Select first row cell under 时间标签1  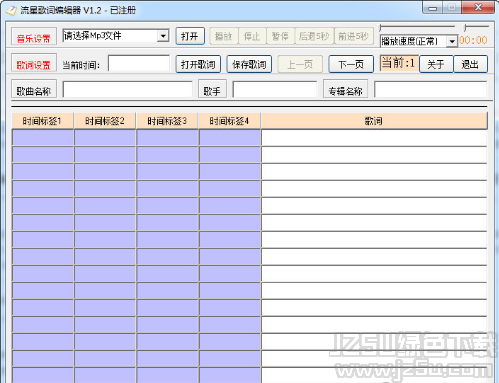[43, 138]
